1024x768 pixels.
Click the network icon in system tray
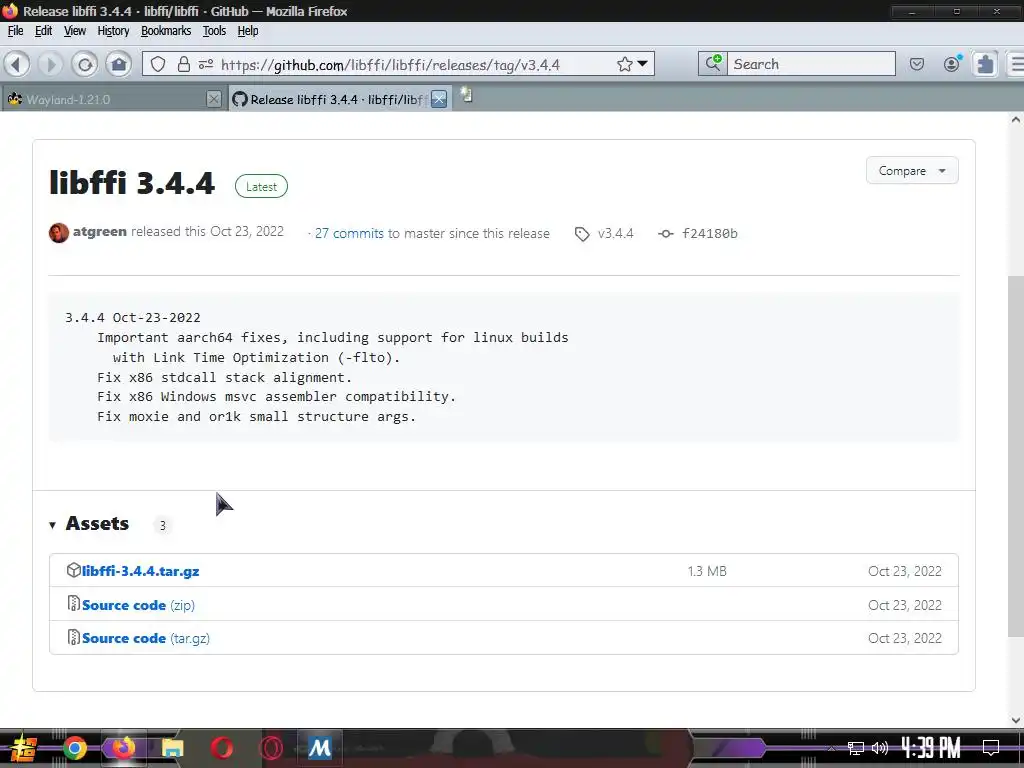856,748
